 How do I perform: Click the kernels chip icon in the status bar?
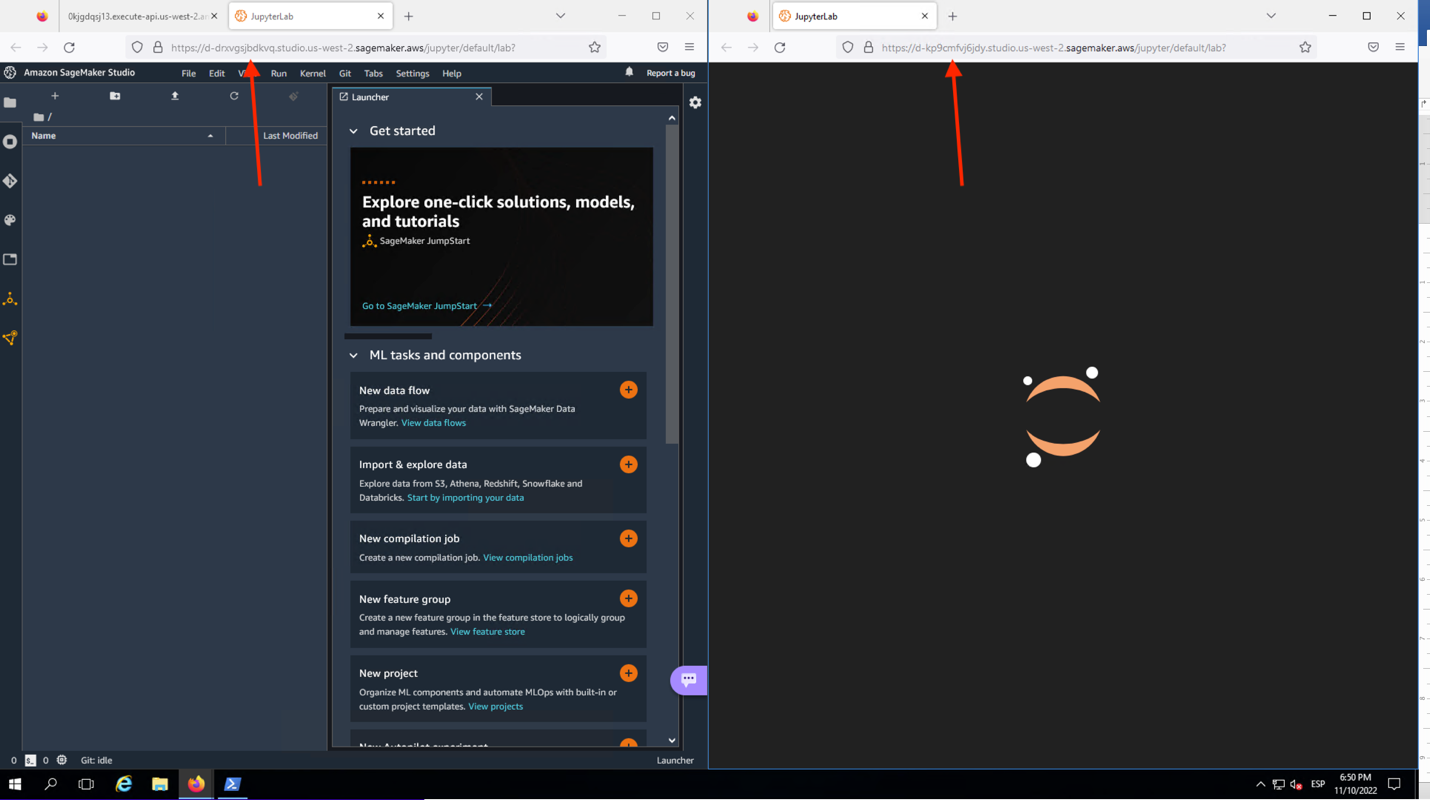pyautogui.click(x=62, y=760)
